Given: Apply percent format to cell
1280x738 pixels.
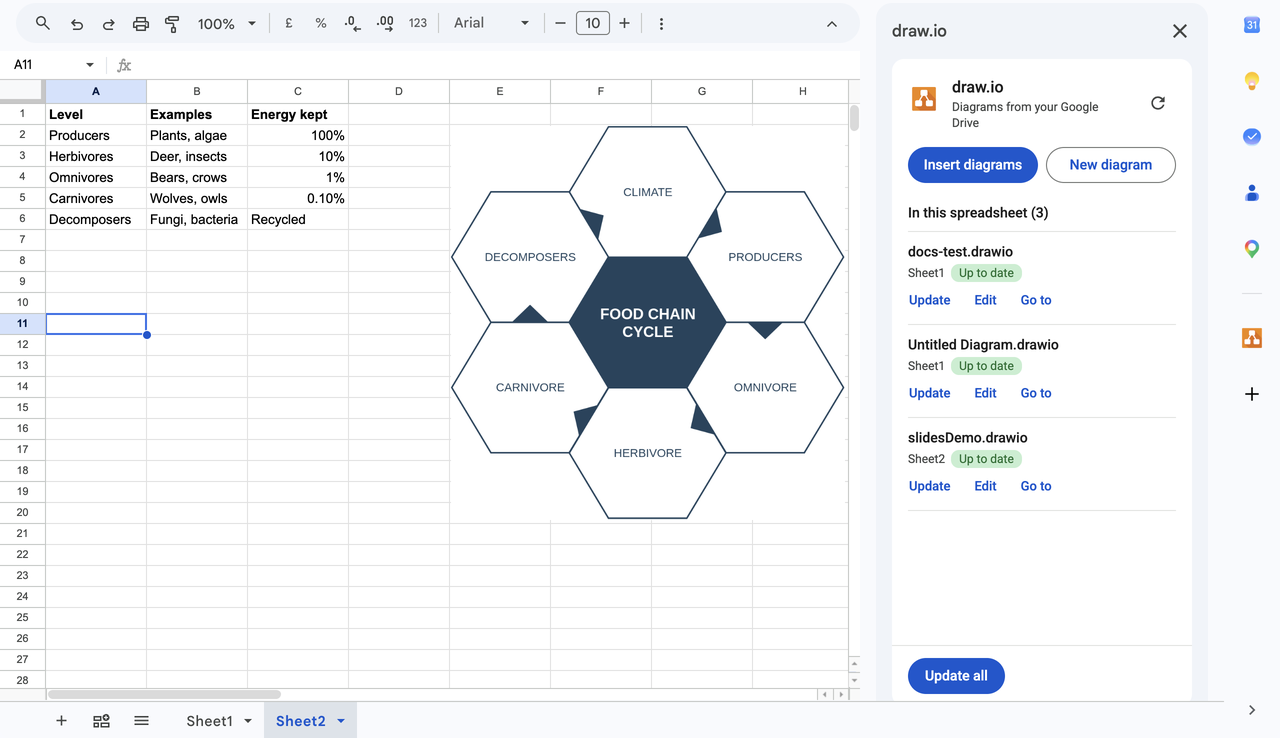Looking at the screenshot, I should click(320, 23).
